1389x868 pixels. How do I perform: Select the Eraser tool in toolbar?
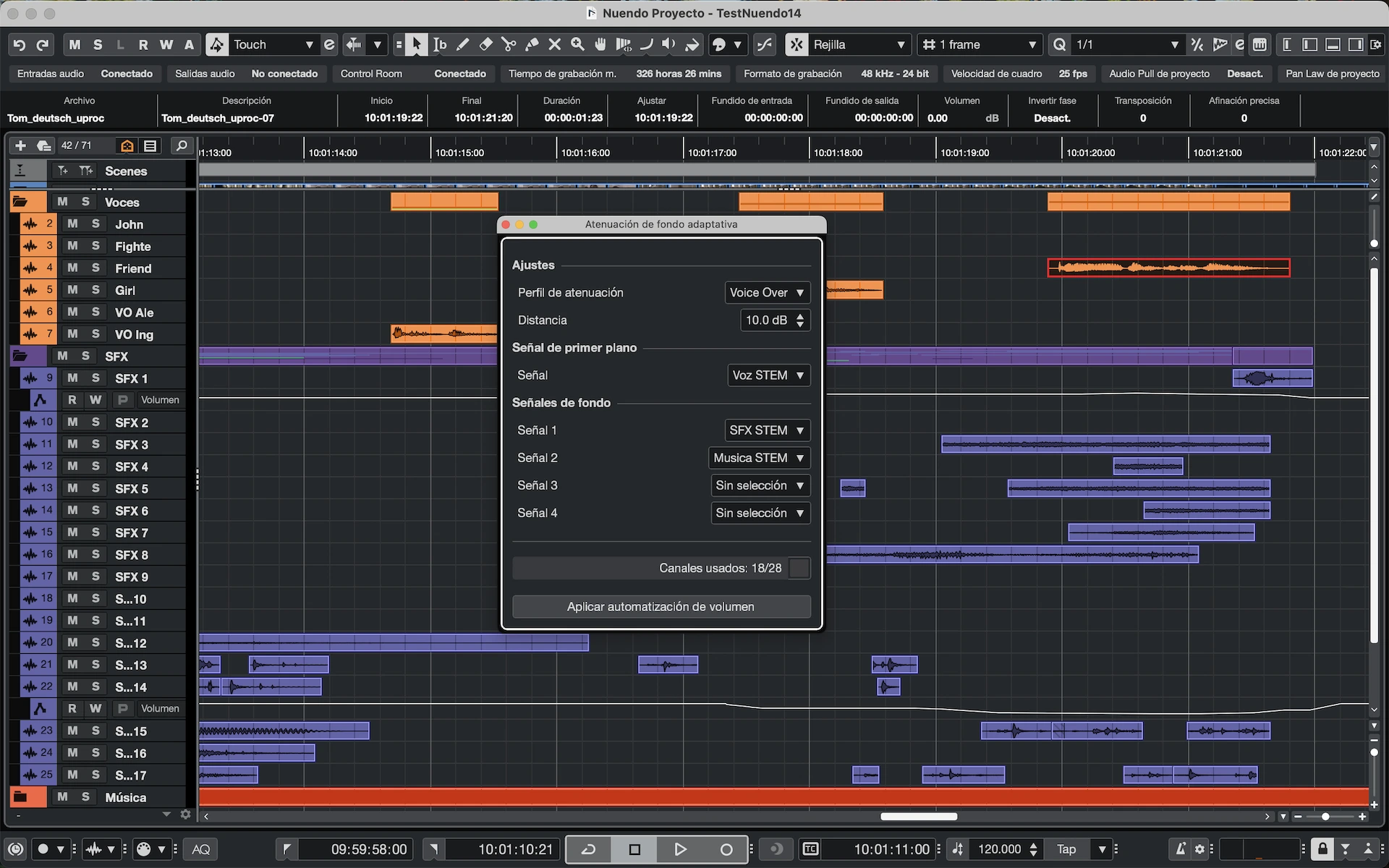[486, 45]
